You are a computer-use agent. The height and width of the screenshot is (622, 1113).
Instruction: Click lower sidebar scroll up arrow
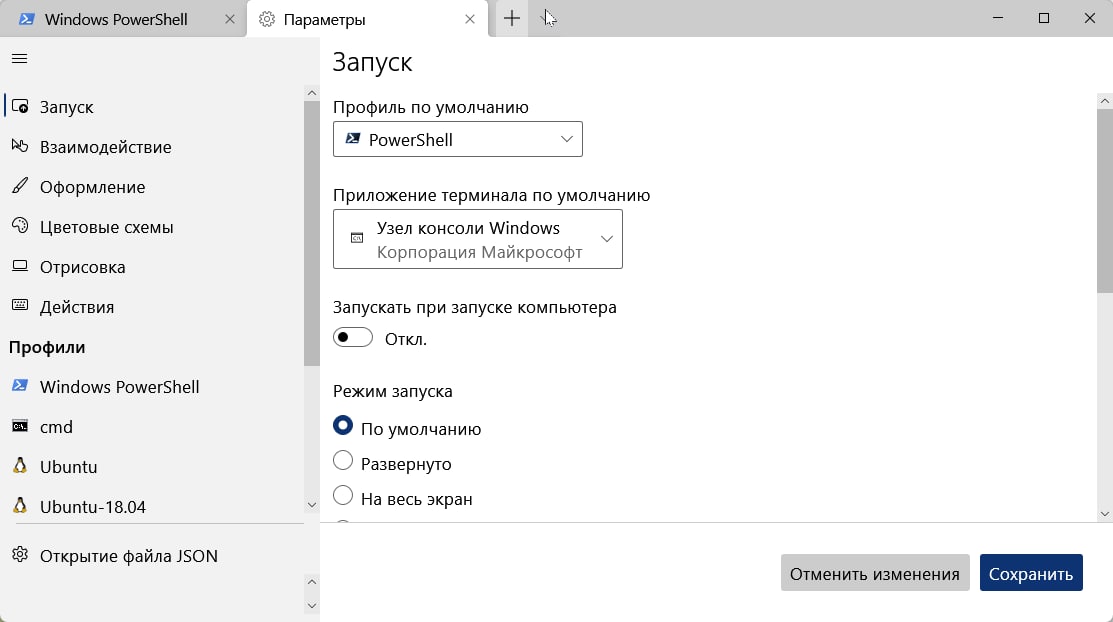click(x=312, y=582)
